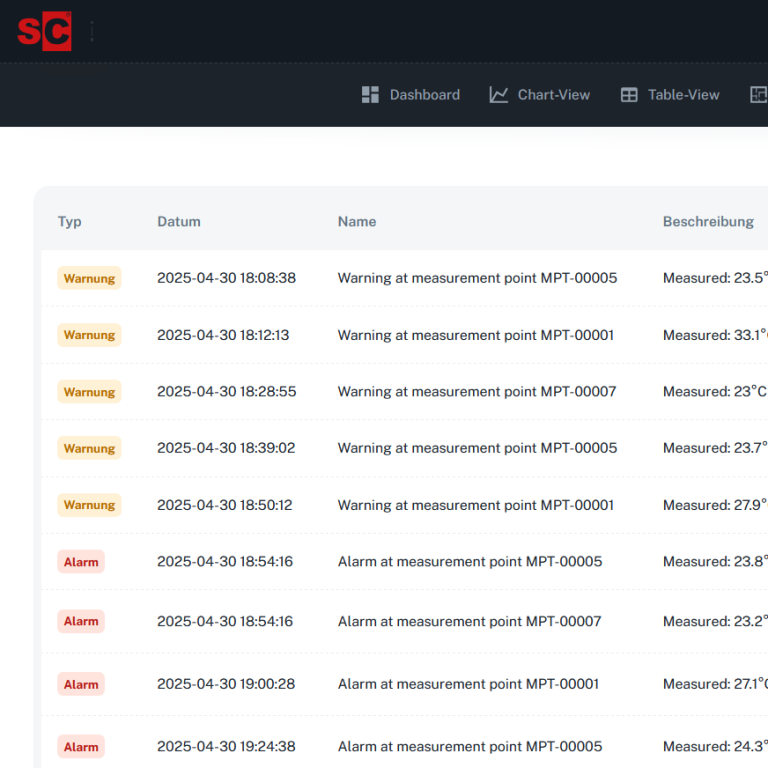Open the Dashboard menu item
This screenshot has height=768, width=768.
point(424,95)
